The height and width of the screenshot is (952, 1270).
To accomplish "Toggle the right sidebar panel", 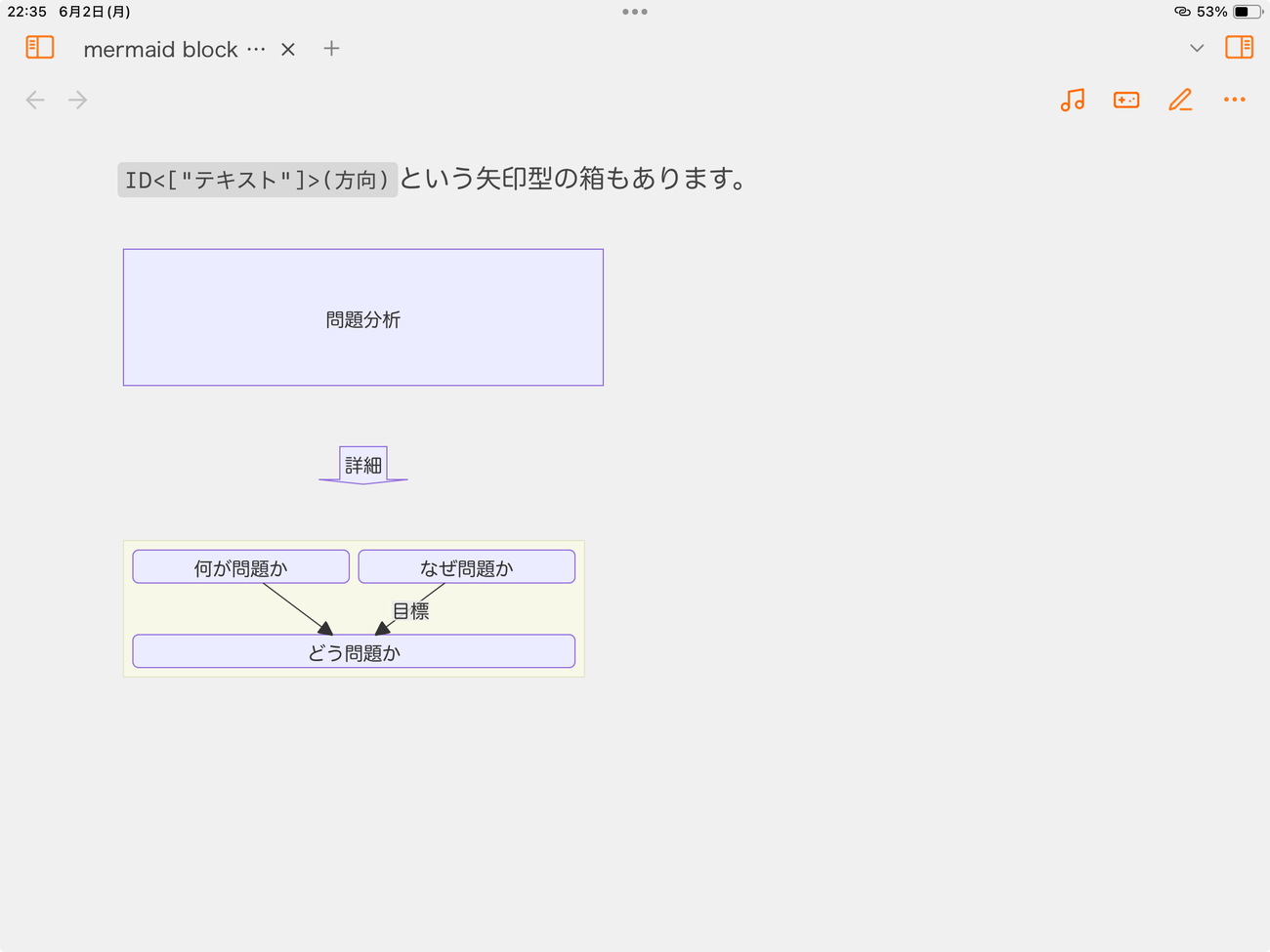I will tap(1239, 47).
